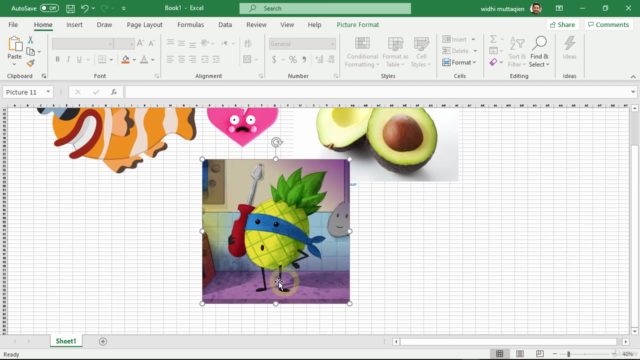This screenshot has width=640, height=360.
Task: Click in the Search box
Action: (325, 8)
